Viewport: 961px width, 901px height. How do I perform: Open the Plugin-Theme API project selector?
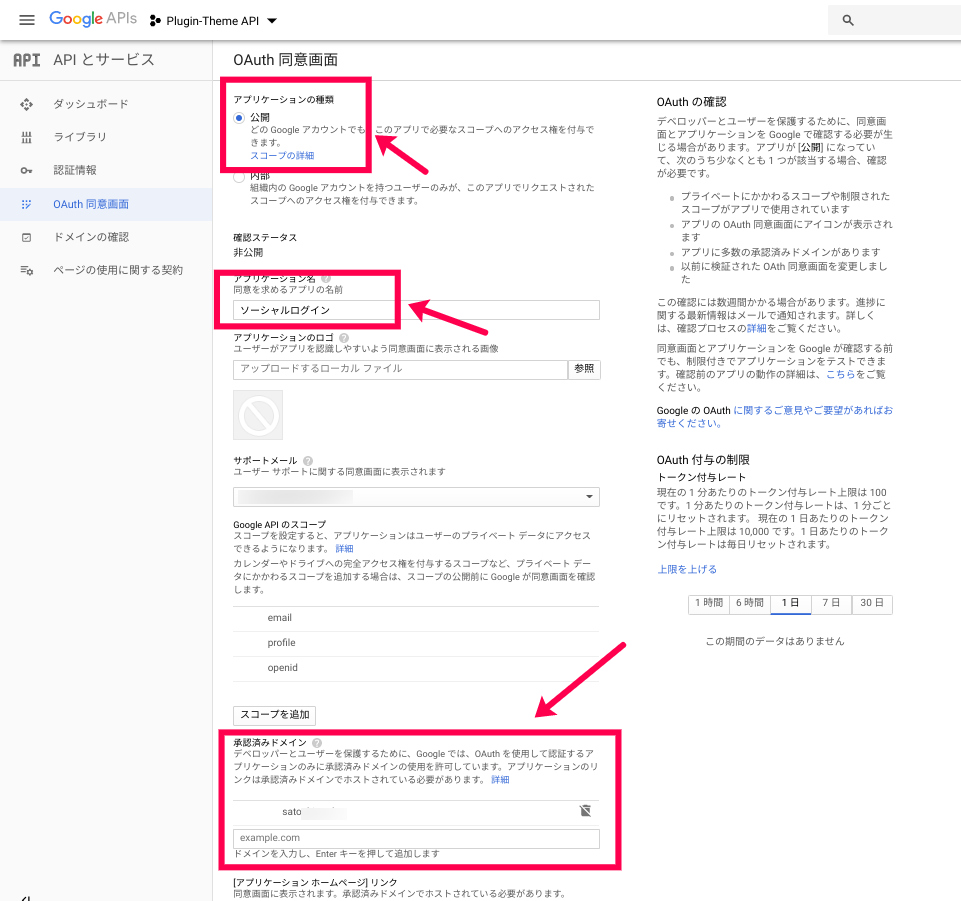coord(213,21)
